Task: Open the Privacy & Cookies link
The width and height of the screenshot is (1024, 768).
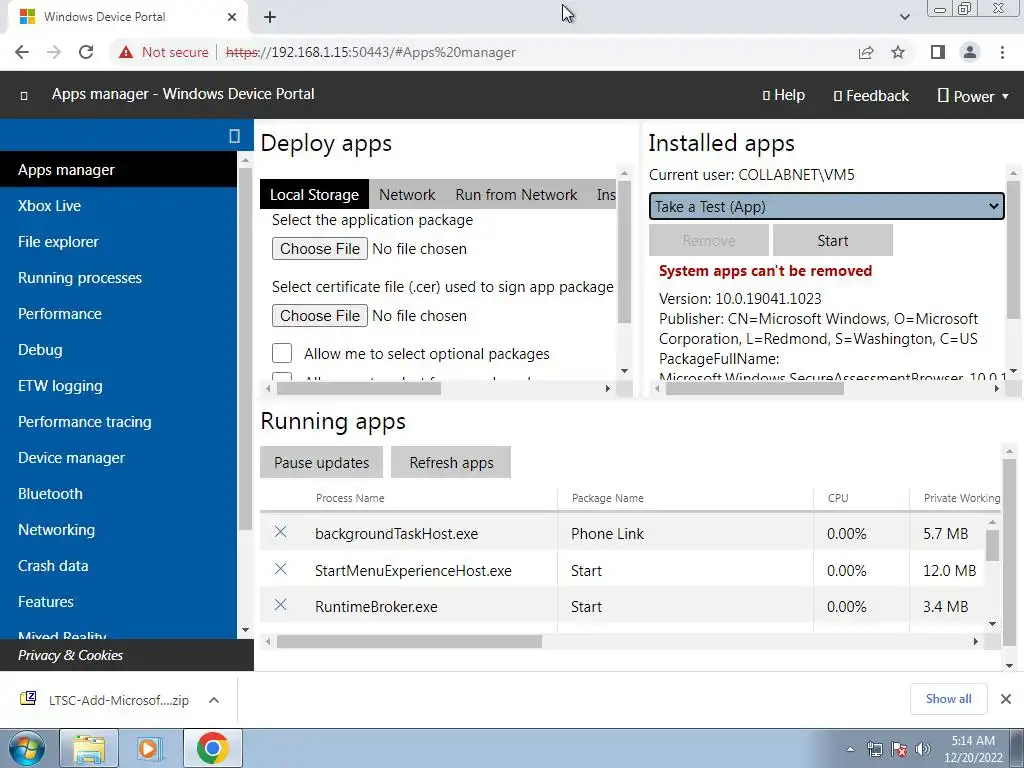Action: pos(71,655)
